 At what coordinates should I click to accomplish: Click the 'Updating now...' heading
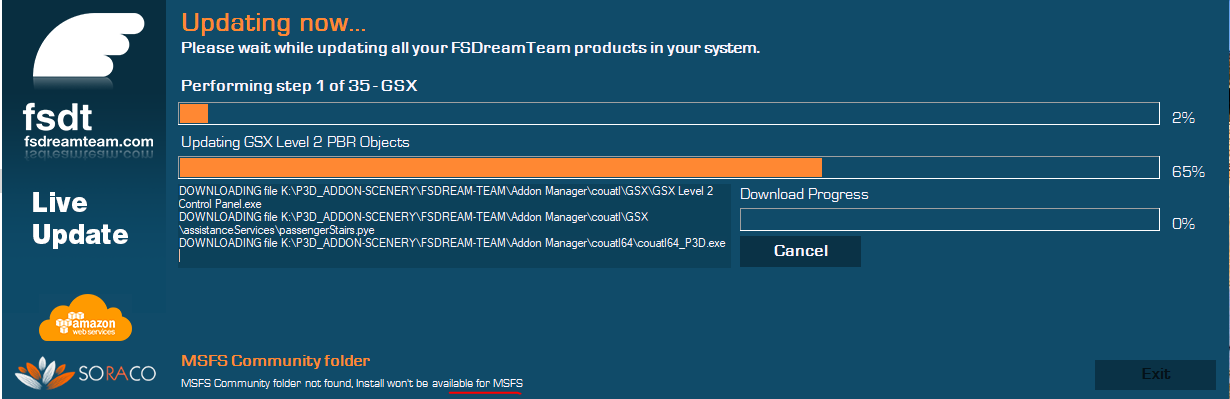click(274, 22)
